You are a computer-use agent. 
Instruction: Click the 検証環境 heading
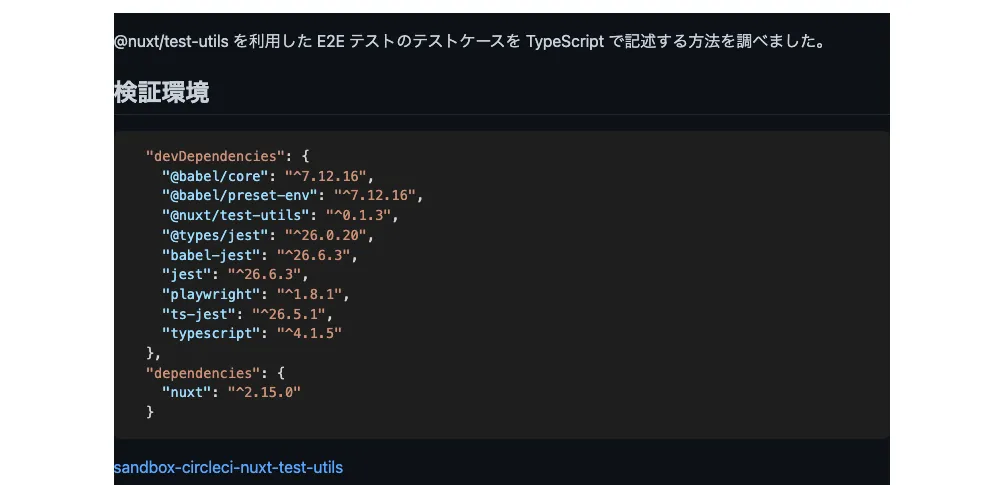[x=161, y=93]
